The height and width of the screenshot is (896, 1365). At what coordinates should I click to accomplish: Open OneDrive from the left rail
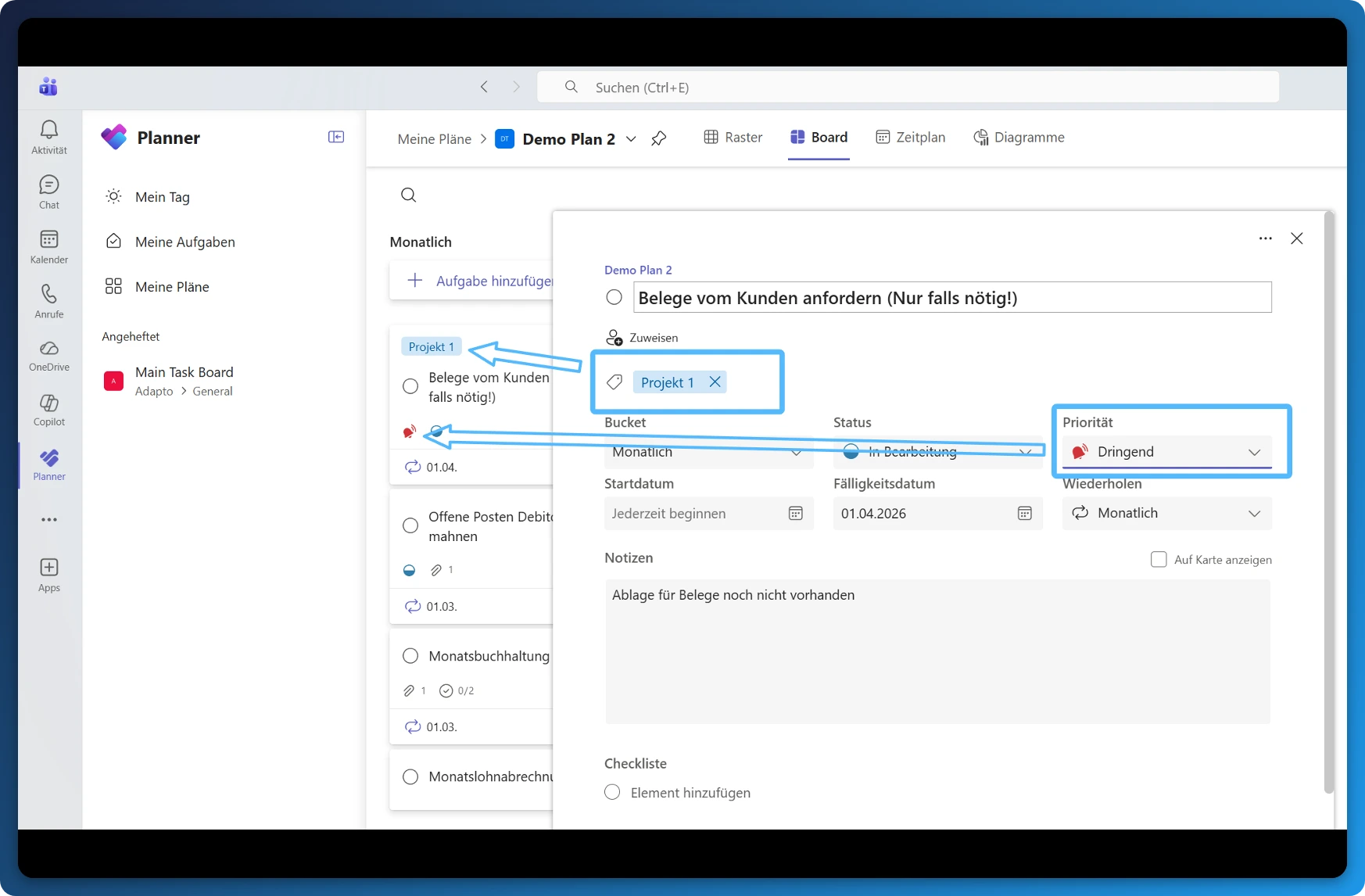tap(48, 356)
